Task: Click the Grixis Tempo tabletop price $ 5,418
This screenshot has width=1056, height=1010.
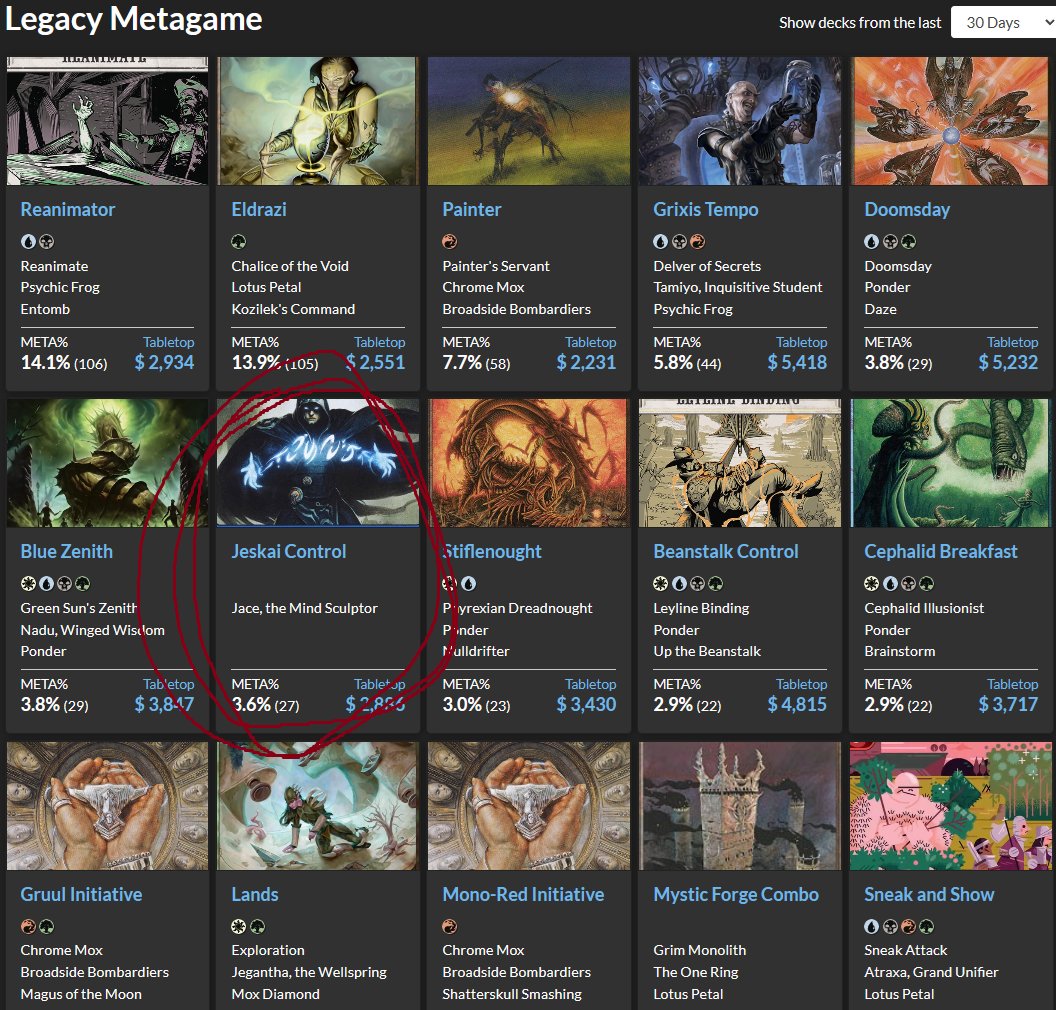Action: pyautogui.click(x=797, y=362)
